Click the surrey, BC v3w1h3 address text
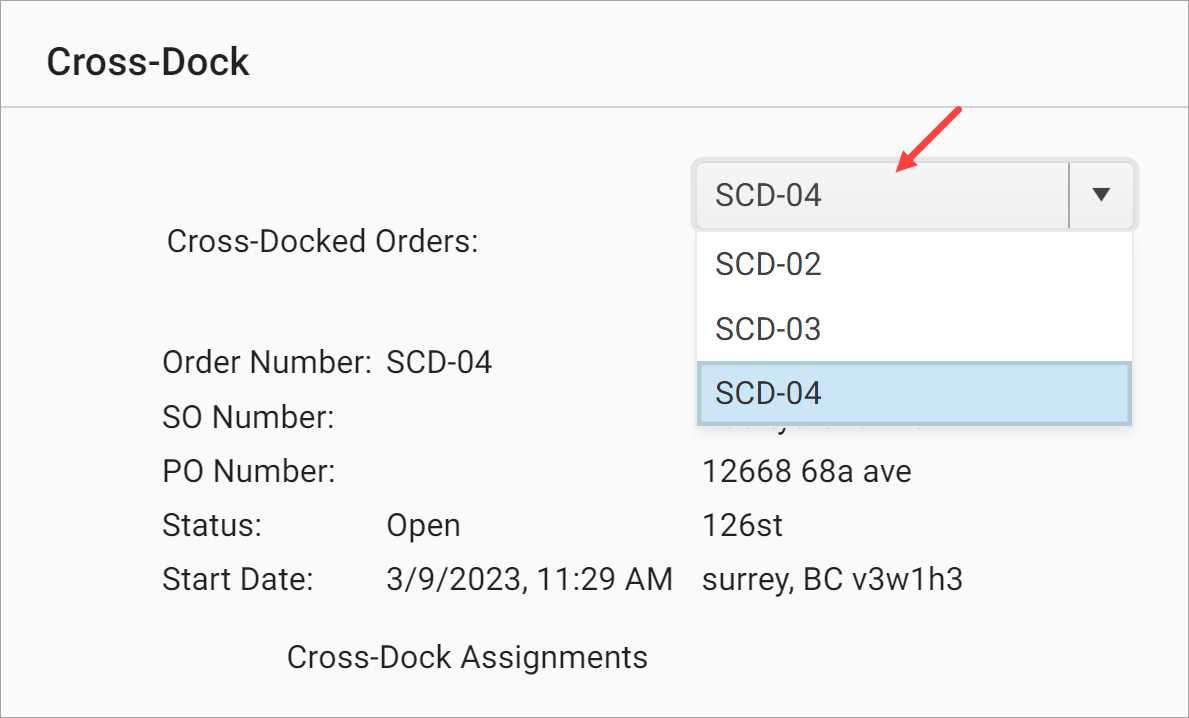Viewport: 1189px width, 718px height. pos(832,578)
